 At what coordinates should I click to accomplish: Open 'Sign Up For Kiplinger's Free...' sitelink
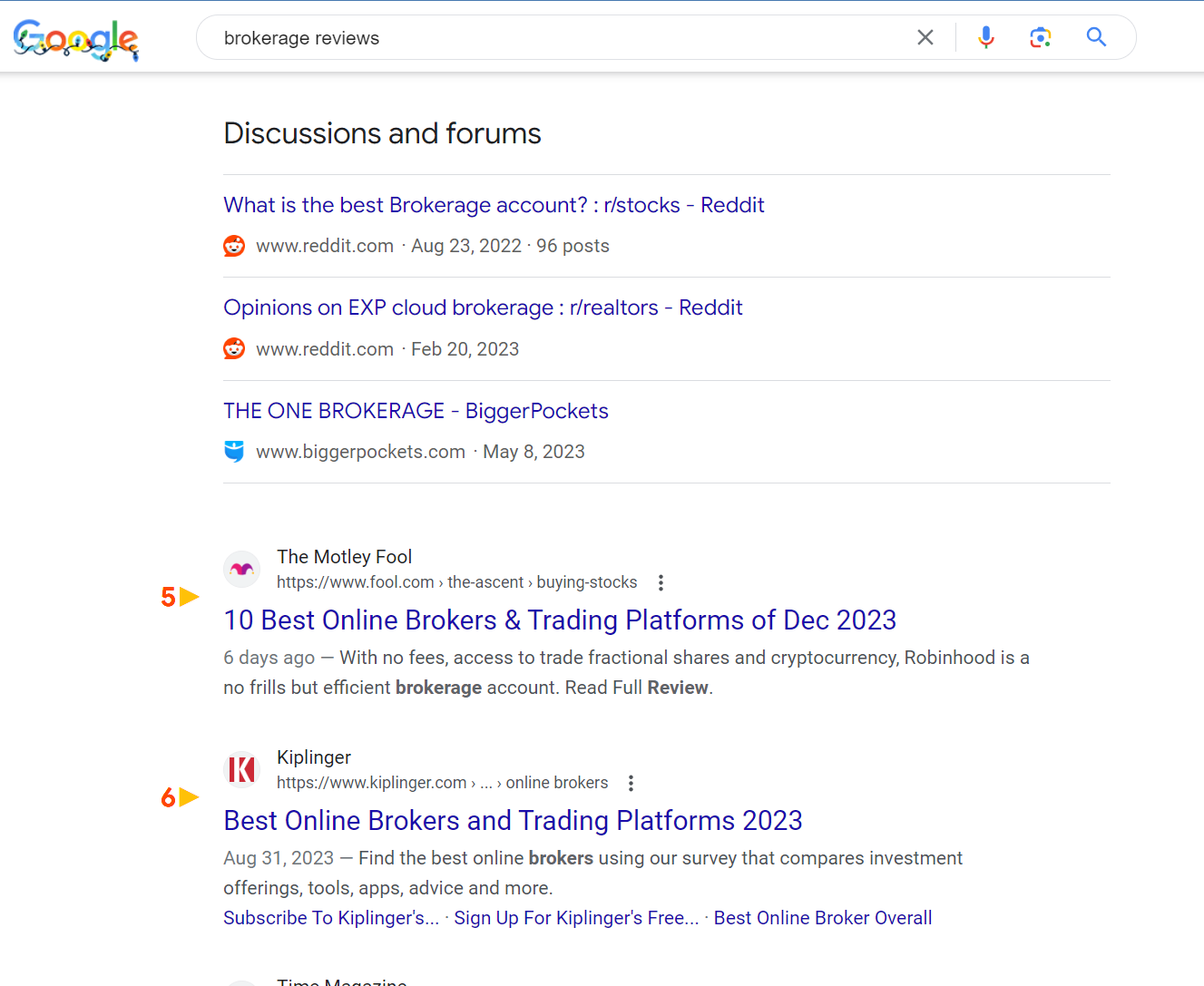pyautogui.click(x=576, y=918)
